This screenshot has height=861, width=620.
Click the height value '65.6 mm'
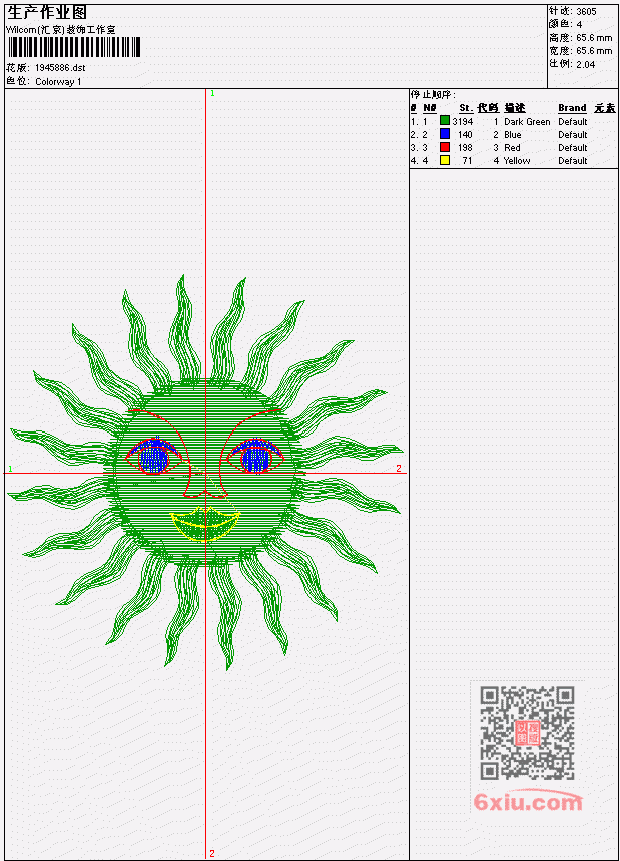click(x=594, y=38)
